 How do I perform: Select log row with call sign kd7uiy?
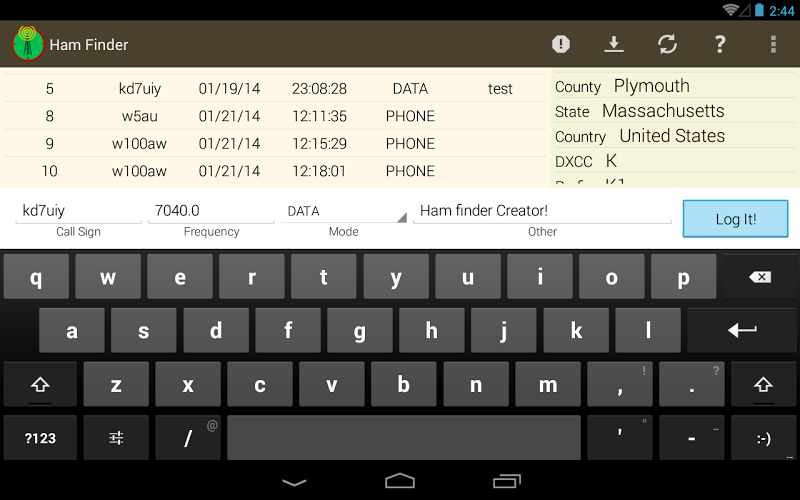(x=276, y=89)
